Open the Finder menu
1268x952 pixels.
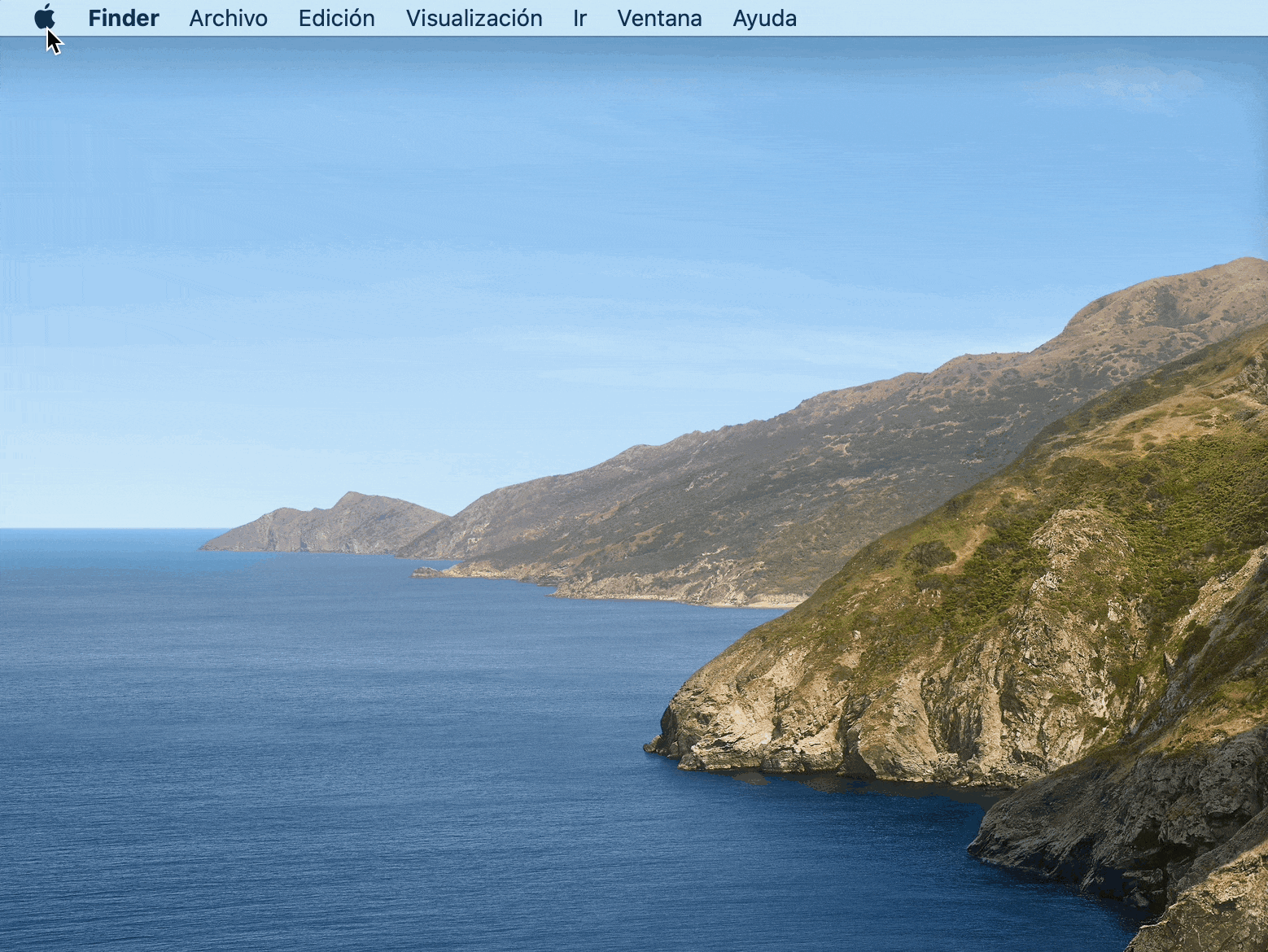pyautogui.click(x=124, y=18)
